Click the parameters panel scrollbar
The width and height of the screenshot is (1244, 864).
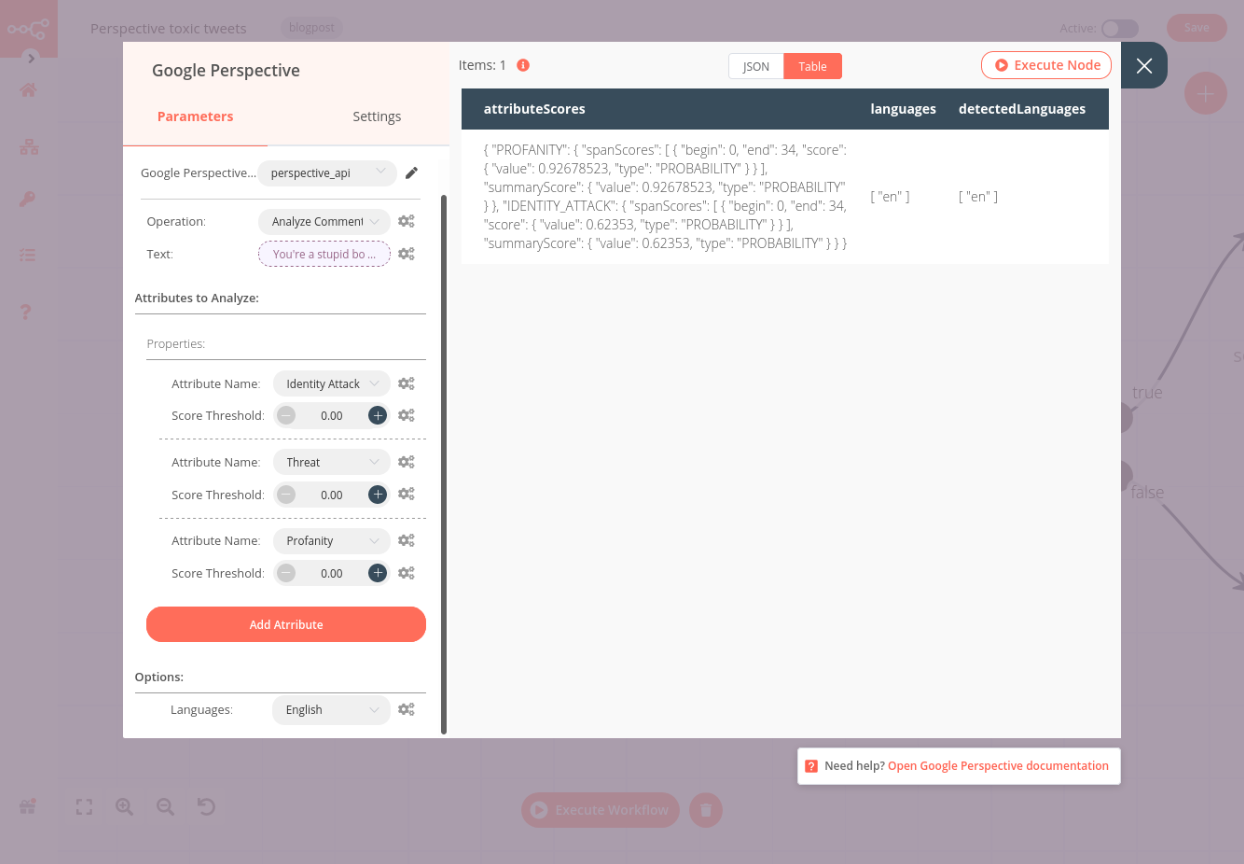point(443,465)
